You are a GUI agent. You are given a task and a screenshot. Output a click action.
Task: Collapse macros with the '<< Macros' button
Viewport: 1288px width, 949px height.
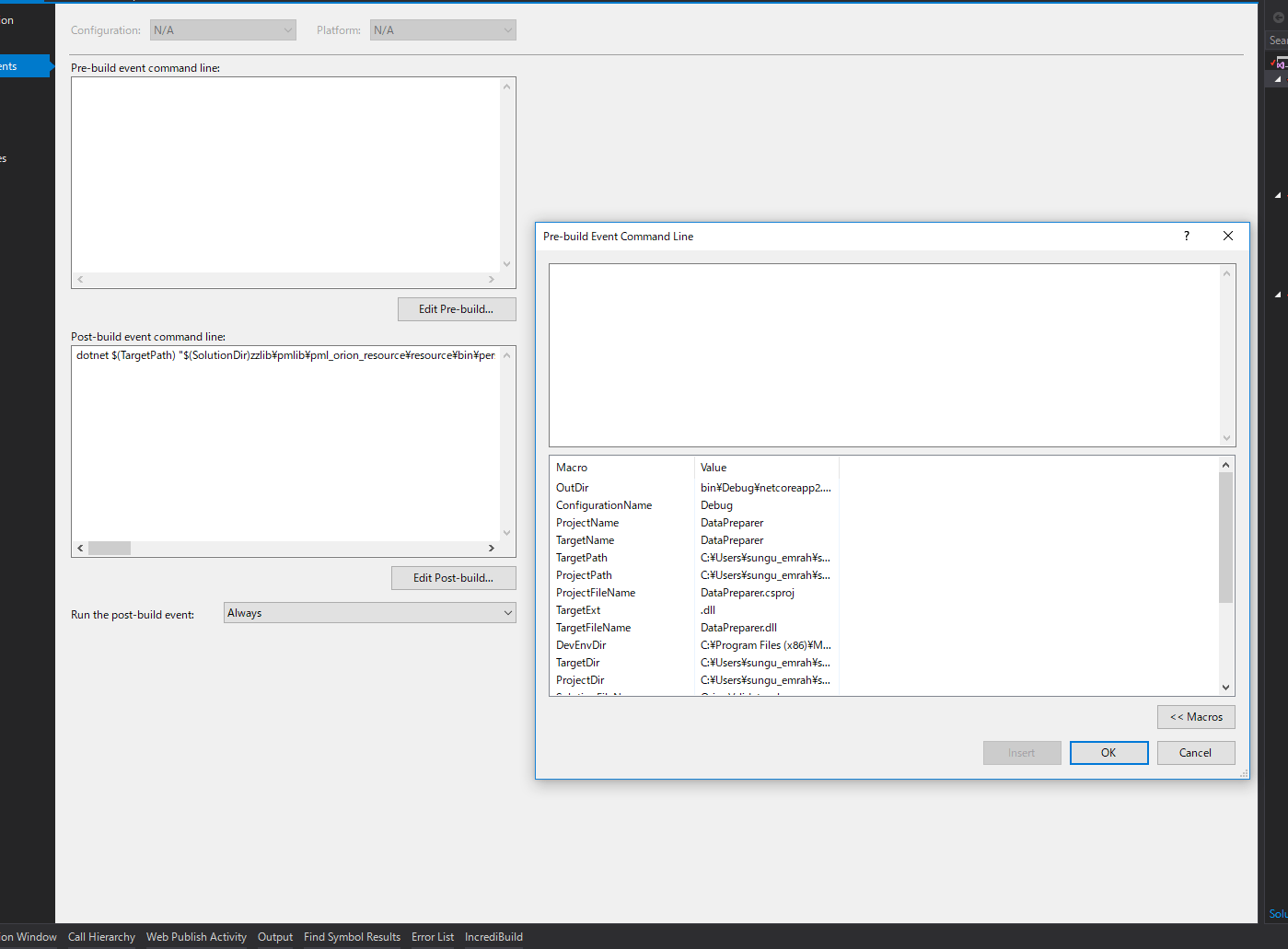point(1195,716)
